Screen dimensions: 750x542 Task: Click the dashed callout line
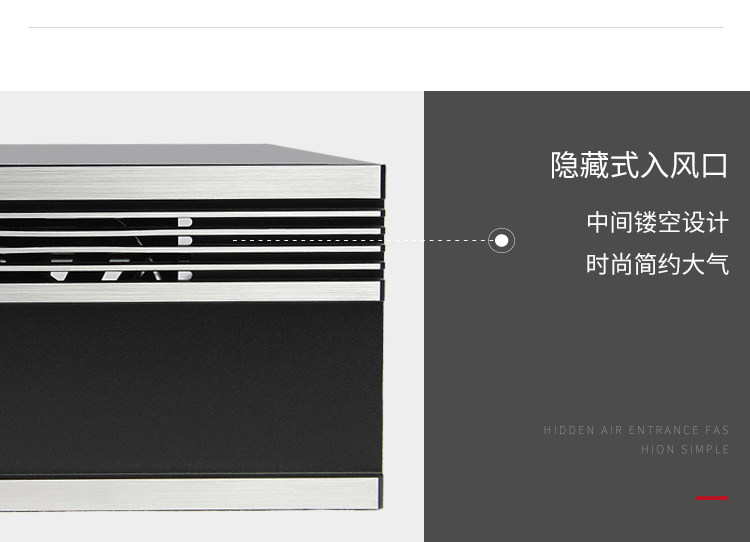coord(360,240)
